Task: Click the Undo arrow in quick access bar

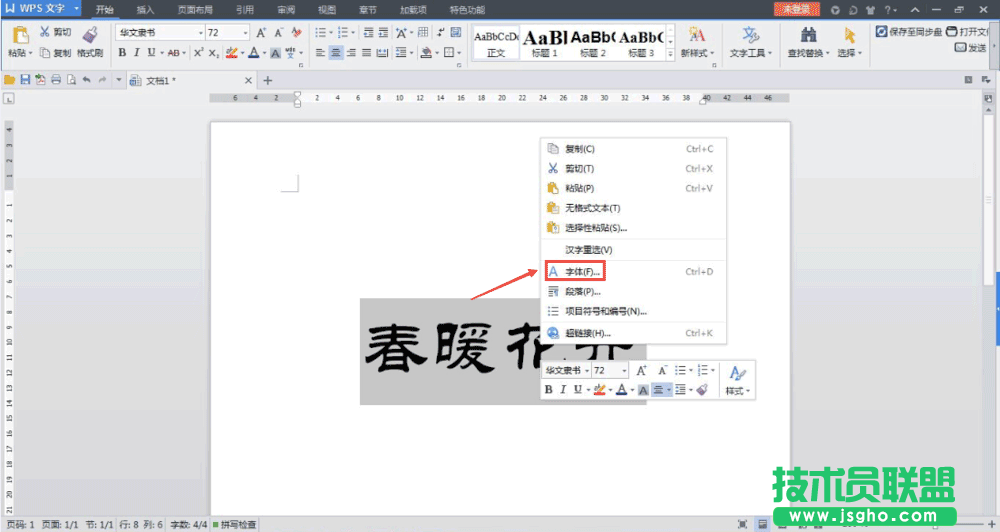Action: pyautogui.click(x=87, y=80)
